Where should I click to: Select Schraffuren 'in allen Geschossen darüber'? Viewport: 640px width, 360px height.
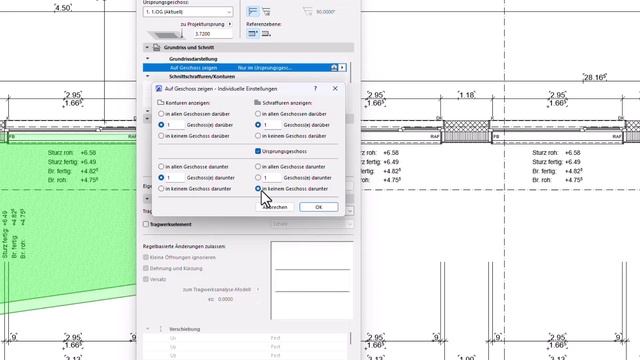pos(258,113)
